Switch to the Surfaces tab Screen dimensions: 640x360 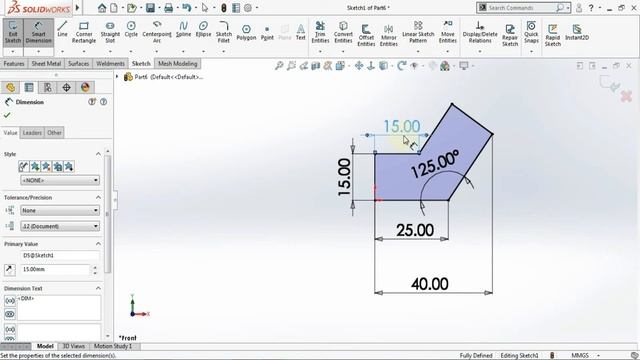(x=78, y=64)
